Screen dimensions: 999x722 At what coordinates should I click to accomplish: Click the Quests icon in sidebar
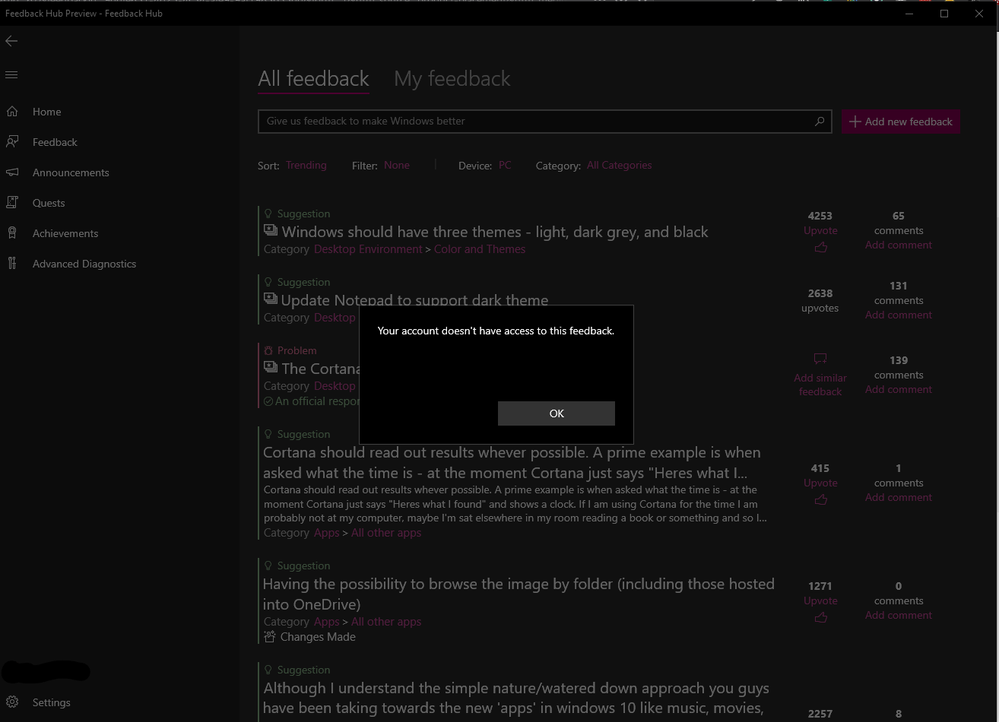[12, 203]
